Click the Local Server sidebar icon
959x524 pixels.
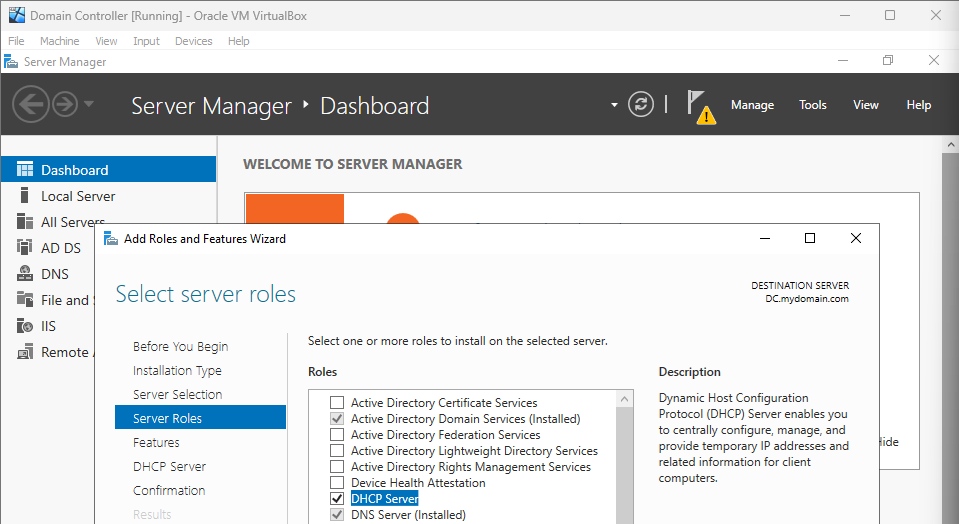24,196
